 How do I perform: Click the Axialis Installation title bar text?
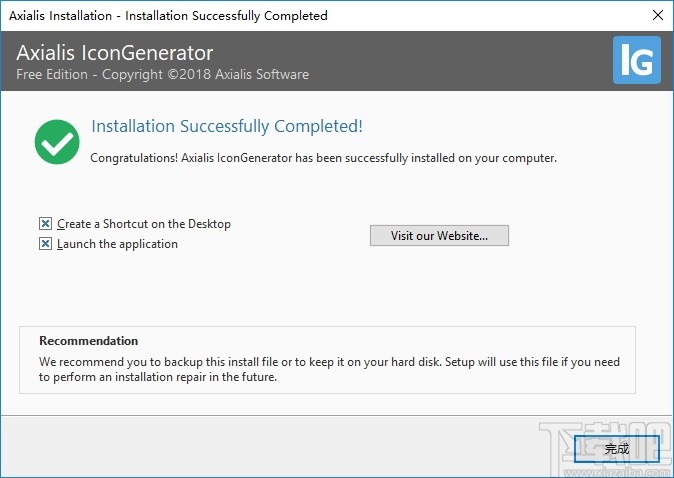168,16
